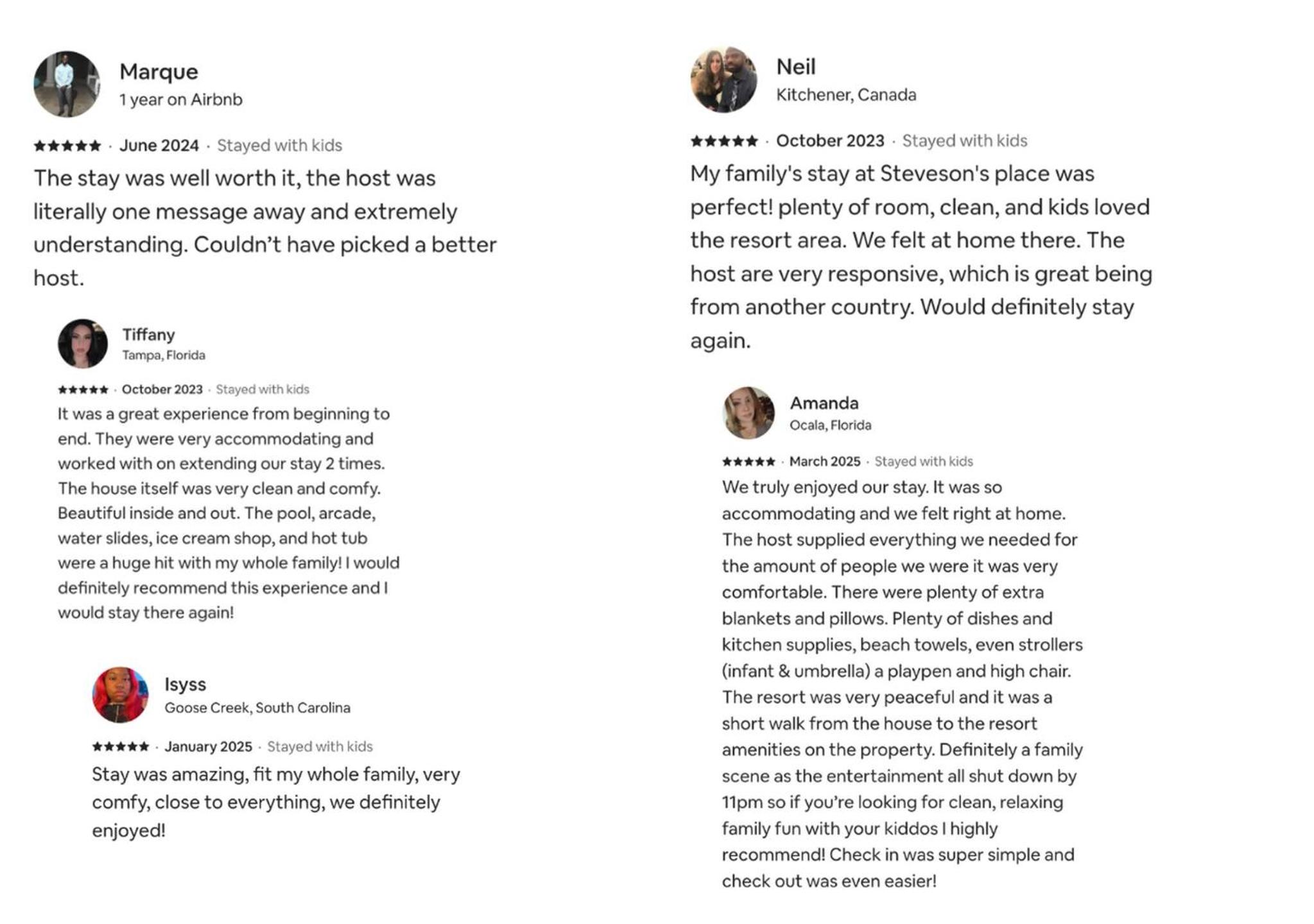Click Tiffany's five-star rating icons
The width and height of the screenshot is (1314, 924).
83,389
